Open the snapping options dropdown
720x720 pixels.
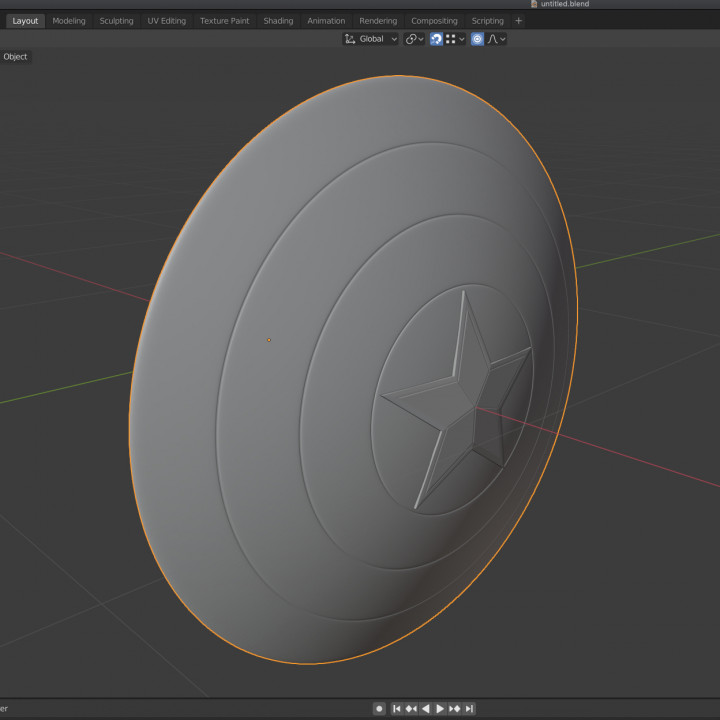(455, 39)
